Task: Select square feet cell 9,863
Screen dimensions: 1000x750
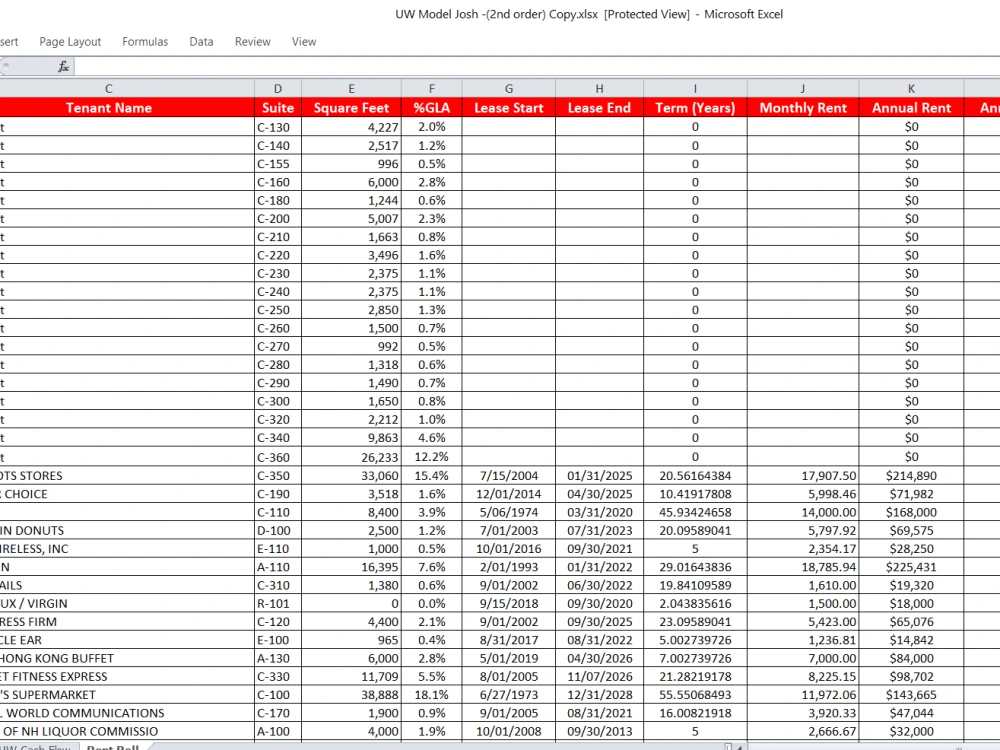Action: (351, 438)
